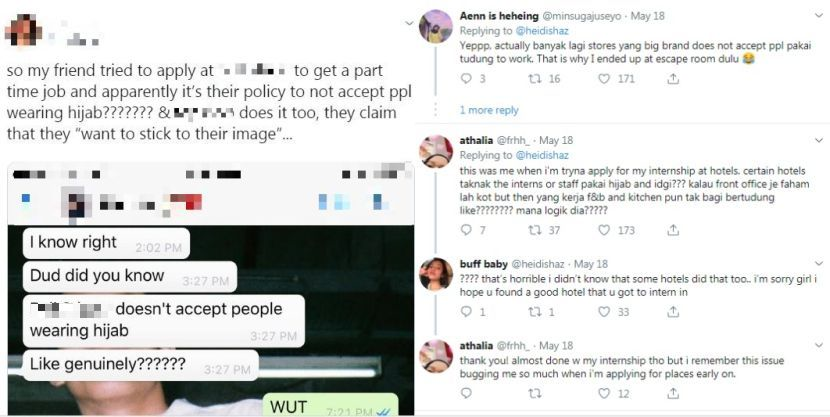Open options chevron on Aenn's tweet
The width and height of the screenshot is (830, 417).
819,16
